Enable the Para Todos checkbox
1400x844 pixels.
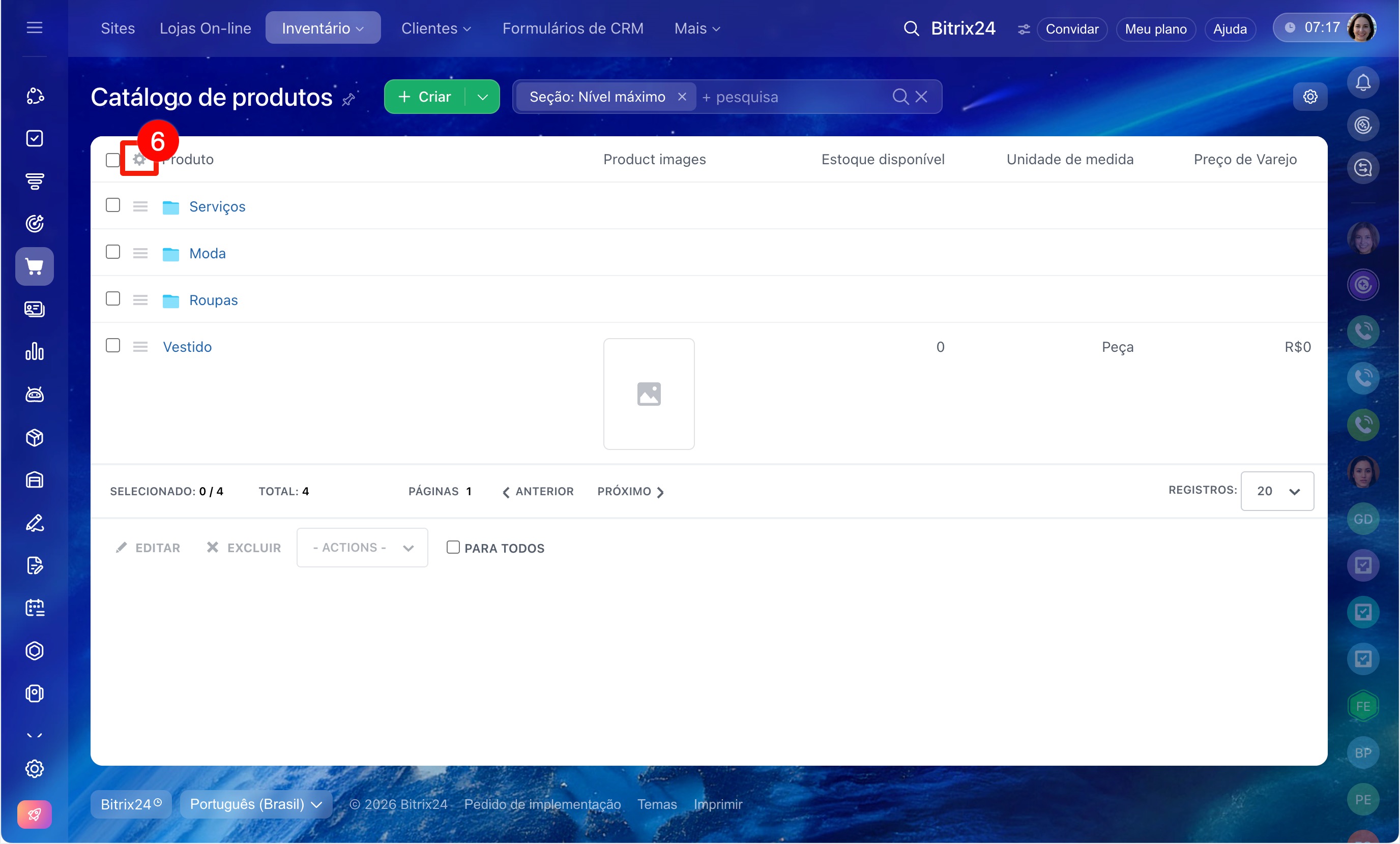coord(453,547)
